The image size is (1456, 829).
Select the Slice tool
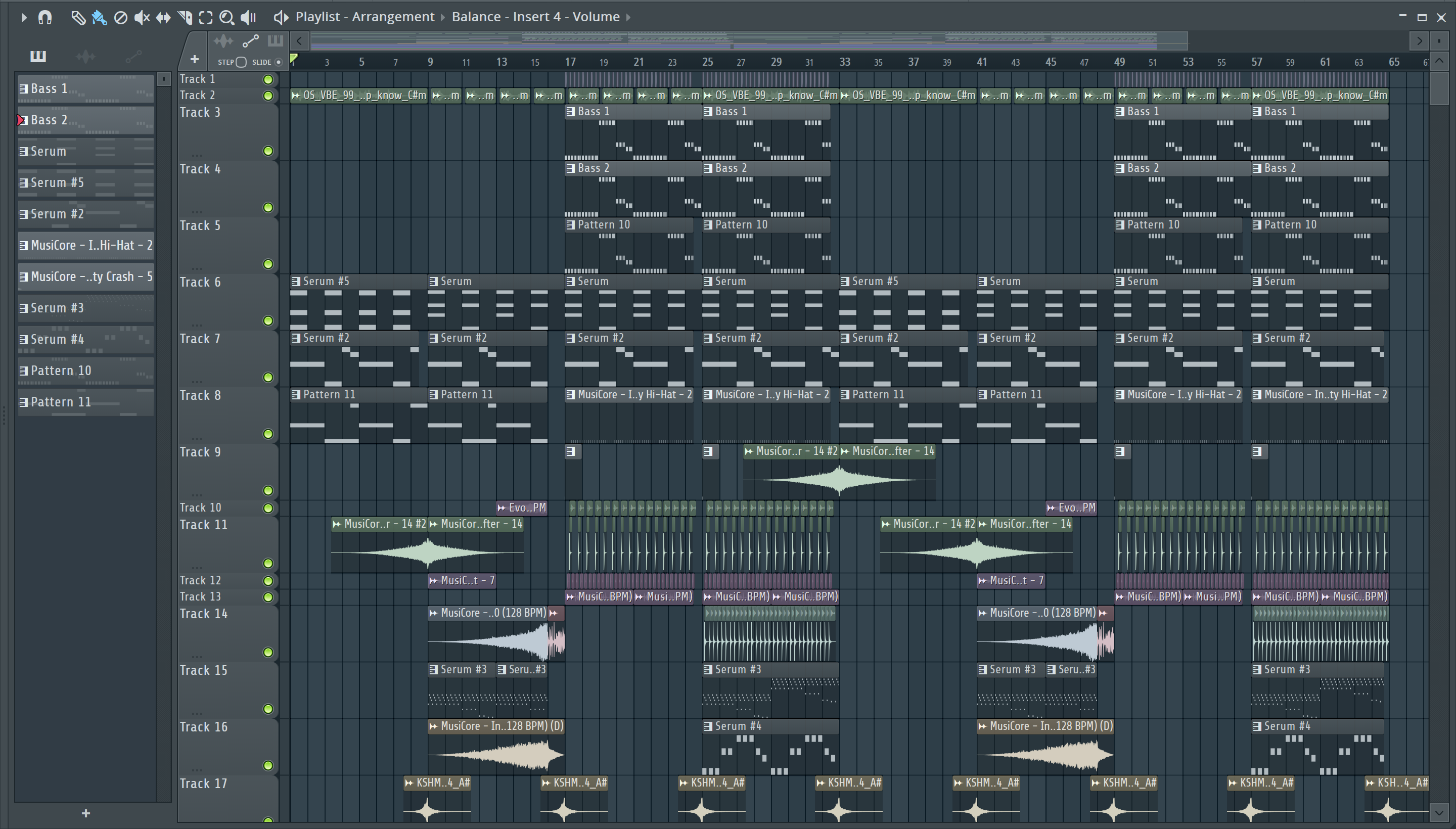(x=185, y=18)
